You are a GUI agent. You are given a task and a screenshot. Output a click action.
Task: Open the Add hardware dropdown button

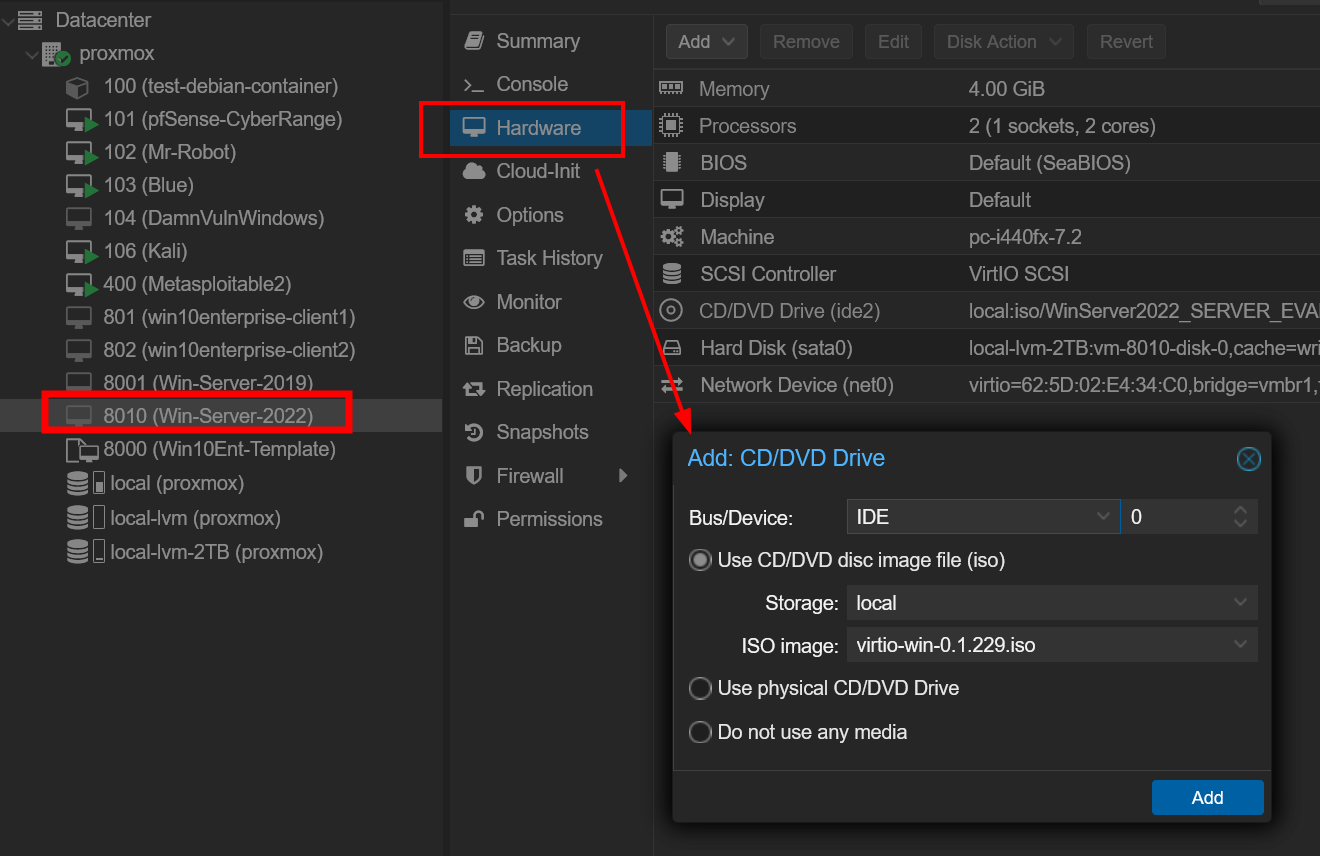point(706,42)
